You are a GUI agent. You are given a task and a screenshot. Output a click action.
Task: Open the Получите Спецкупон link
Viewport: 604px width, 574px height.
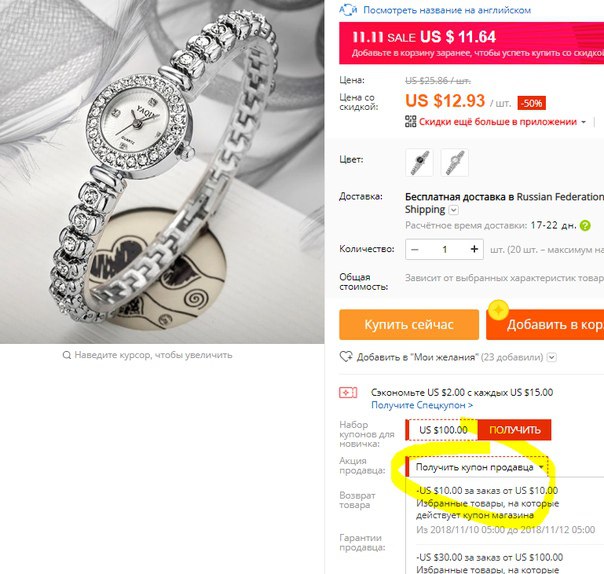pos(422,405)
